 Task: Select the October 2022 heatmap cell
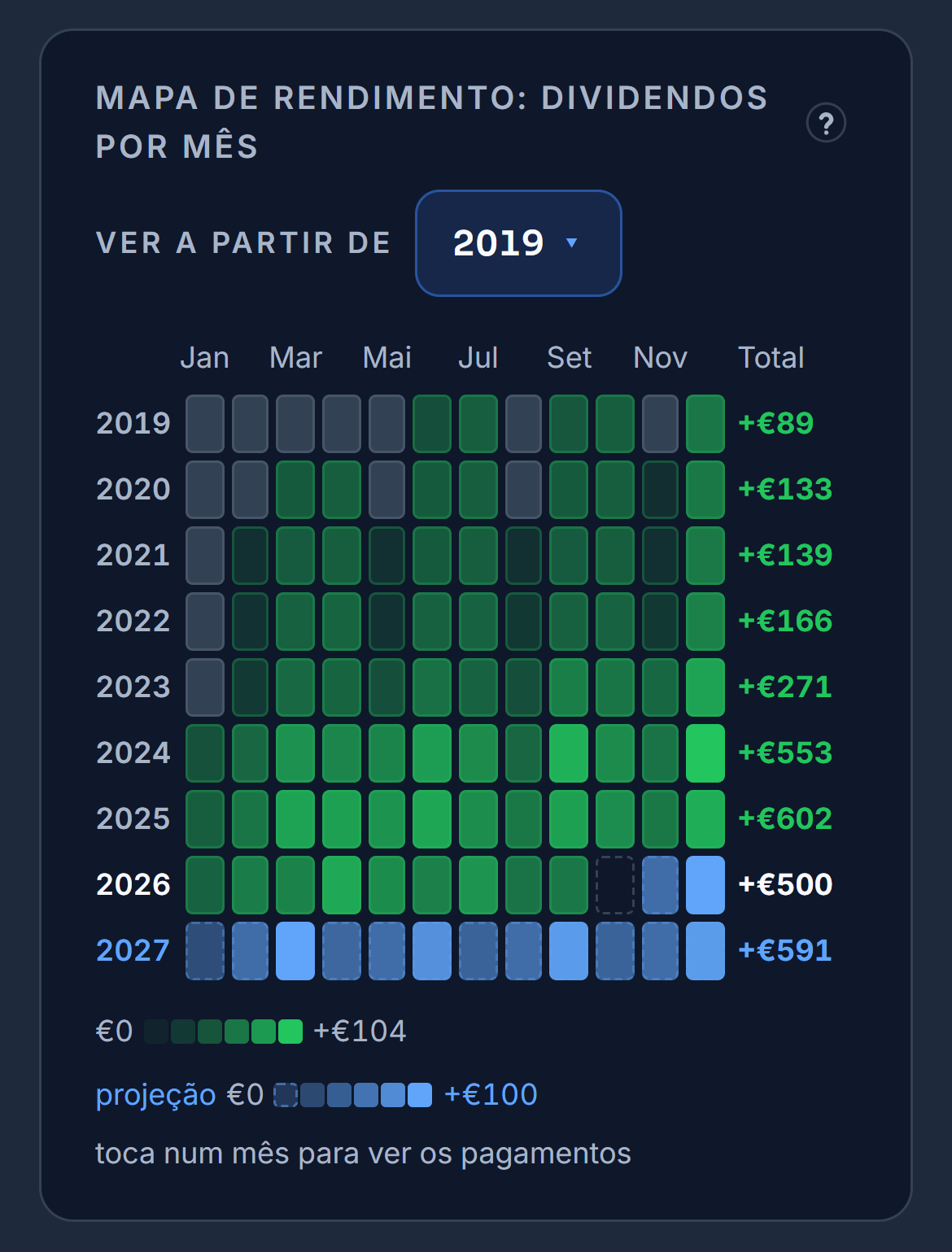(x=615, y=622)
